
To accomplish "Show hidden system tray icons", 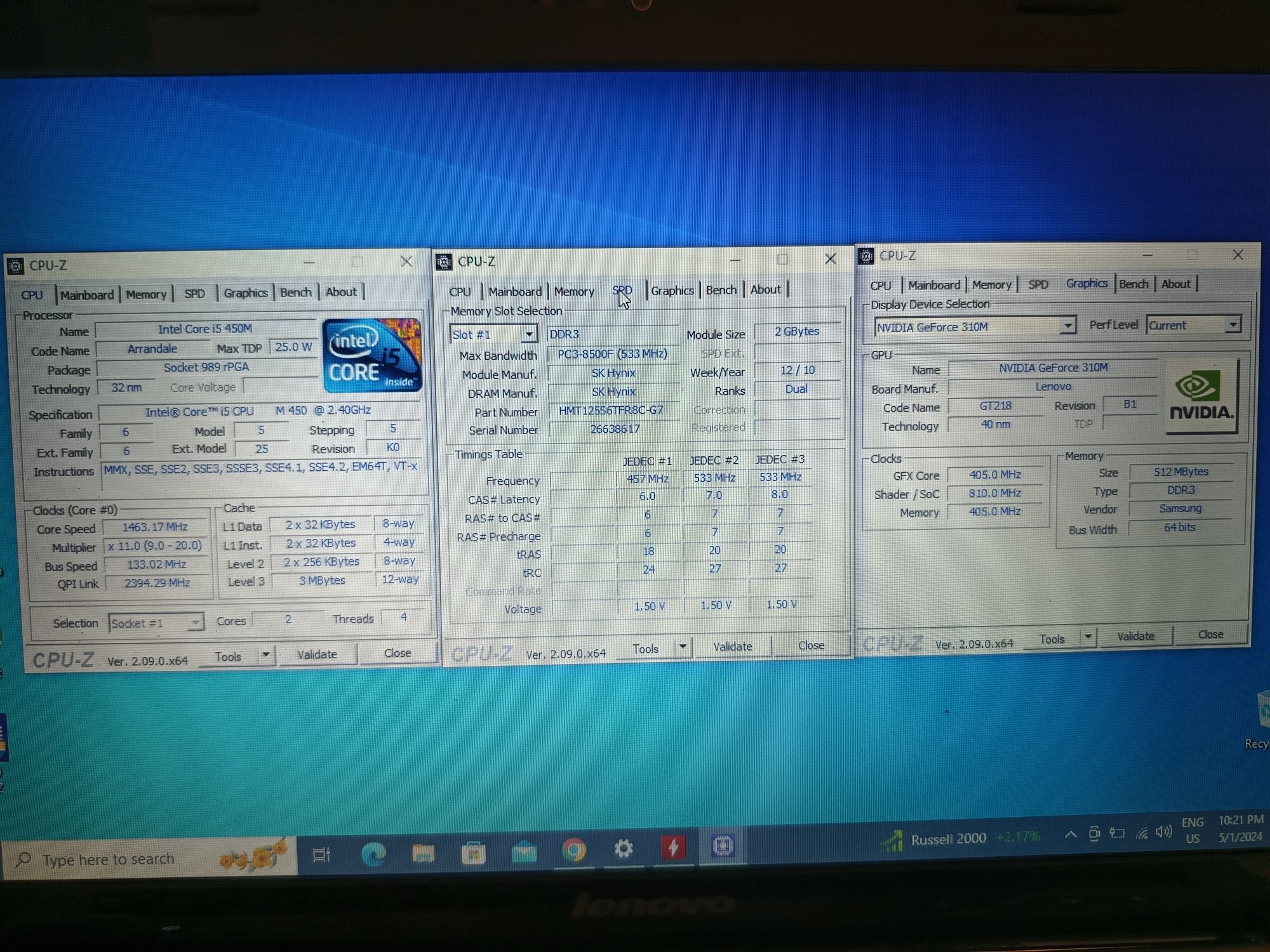I will tap(1071, 835).
